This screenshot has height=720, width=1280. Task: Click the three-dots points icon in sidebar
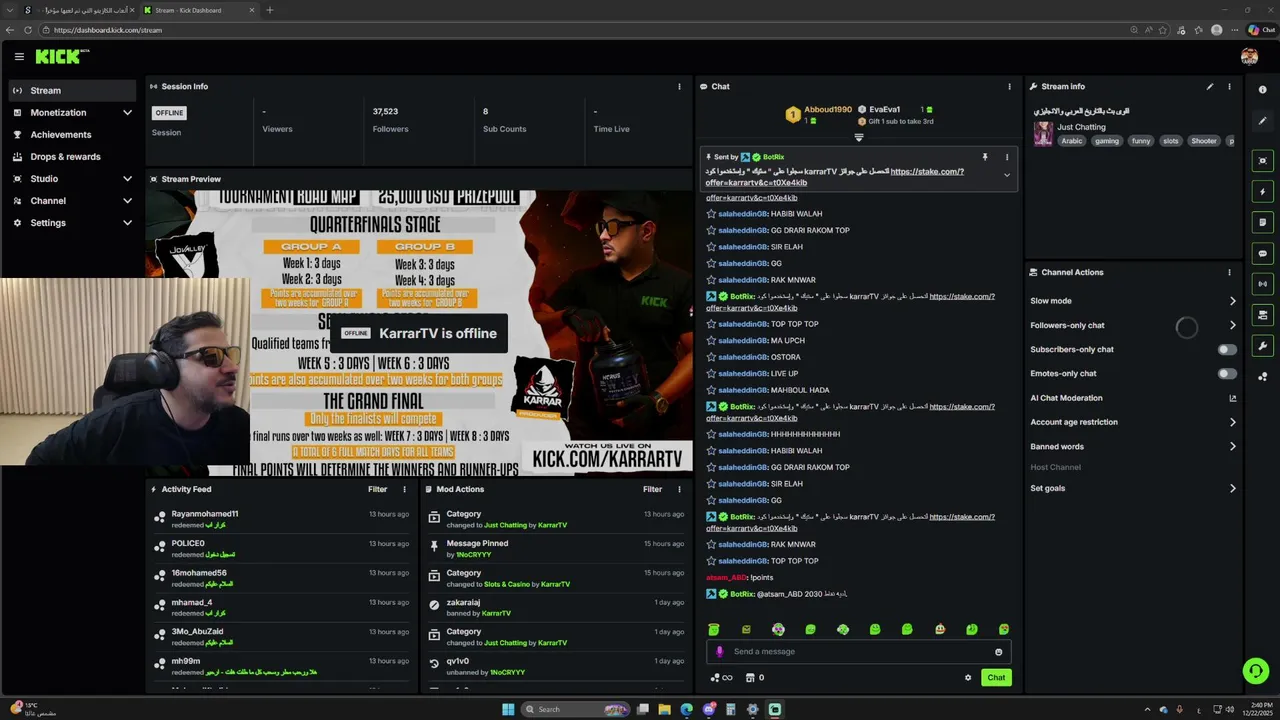point(1263,377)
